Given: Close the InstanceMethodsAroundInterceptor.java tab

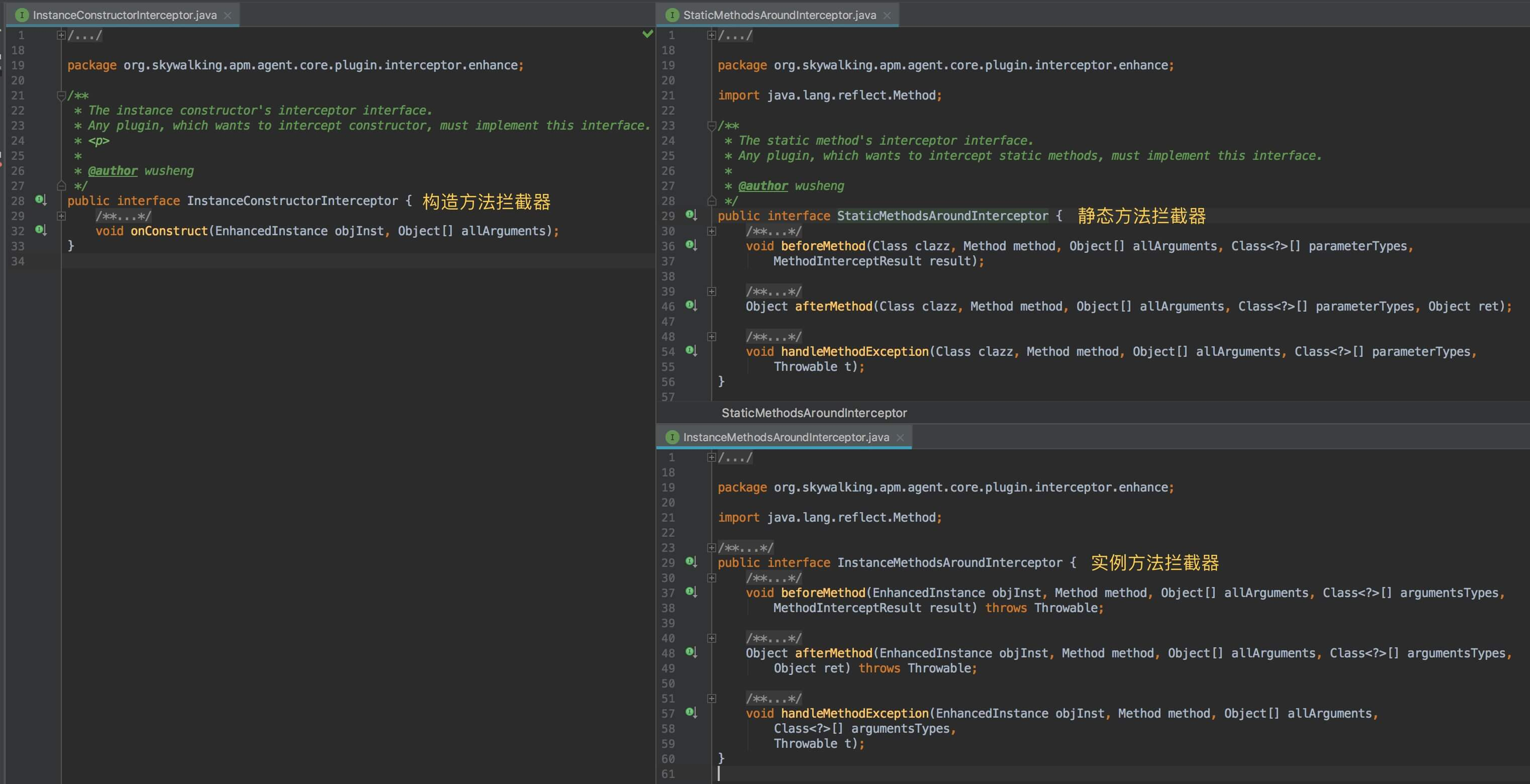Looking at the screenshot, I should (x=900, y=438).
